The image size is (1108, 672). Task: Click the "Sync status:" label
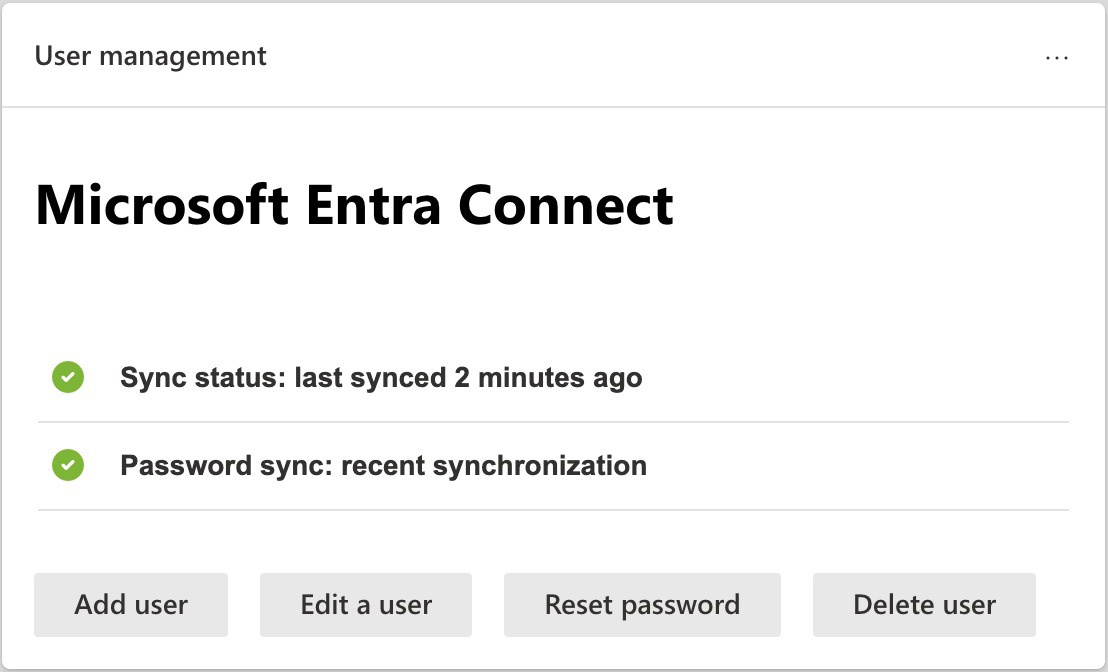coord(203,378)
